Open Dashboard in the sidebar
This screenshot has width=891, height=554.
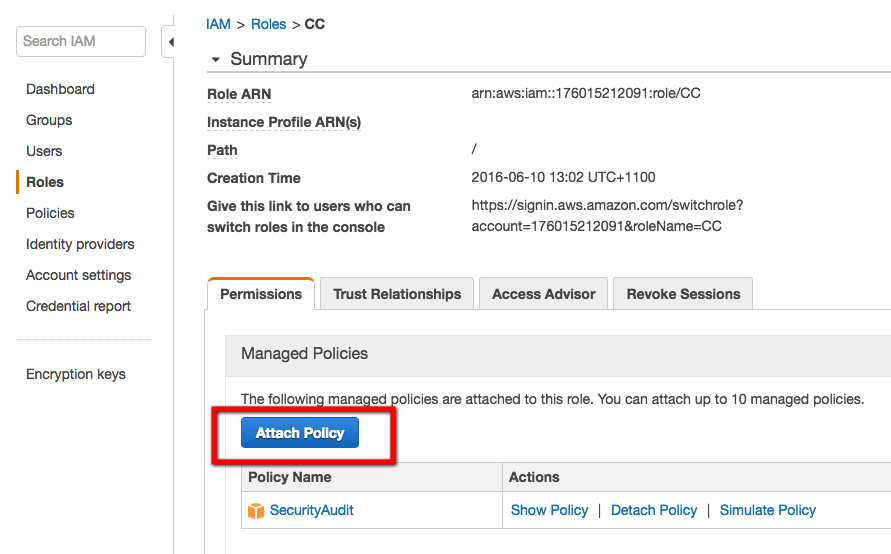60,89
